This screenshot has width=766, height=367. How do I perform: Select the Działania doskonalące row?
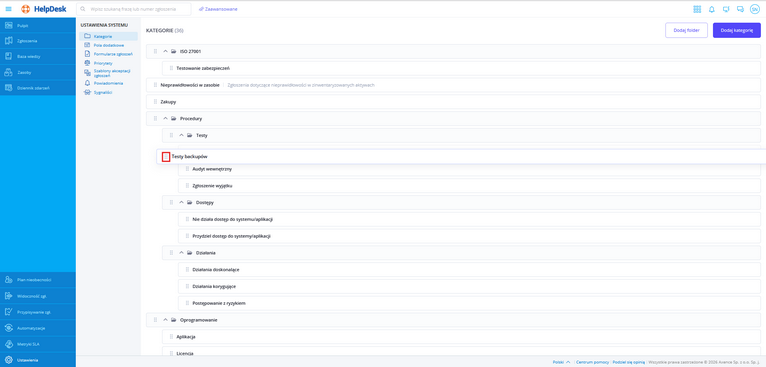click(469, 270)
